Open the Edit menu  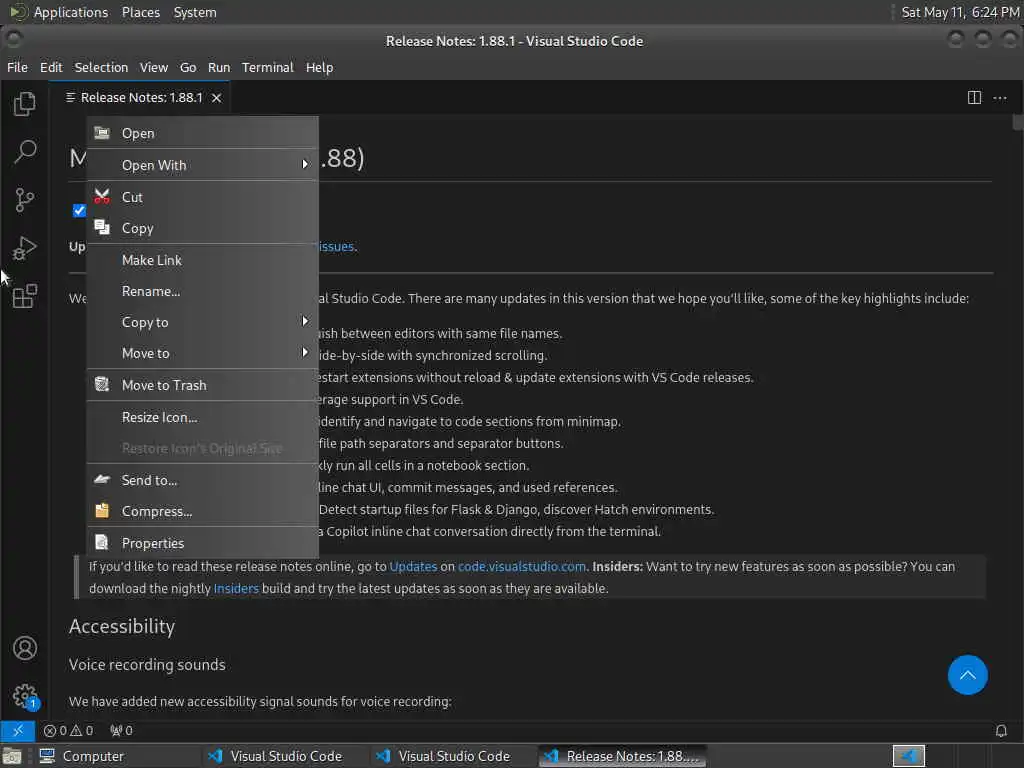point(51,67)
